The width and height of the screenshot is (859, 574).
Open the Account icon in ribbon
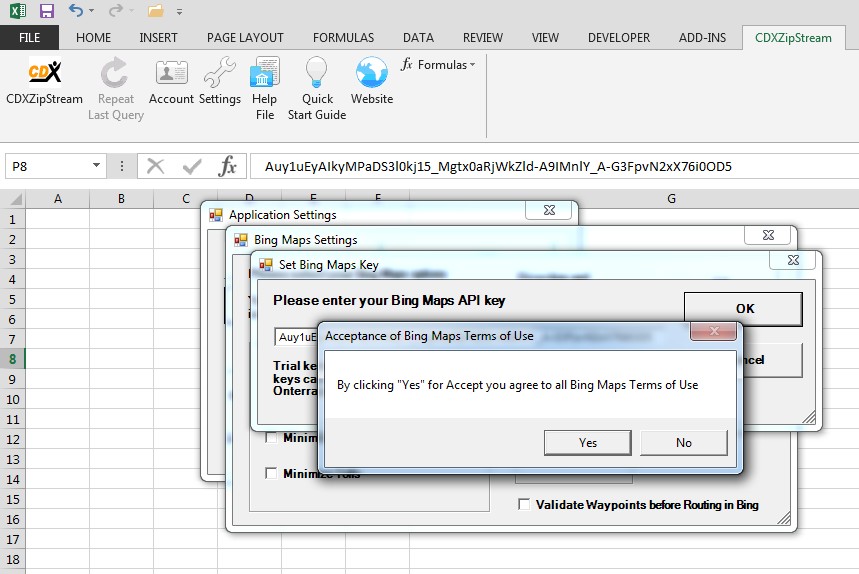[171, 72]
